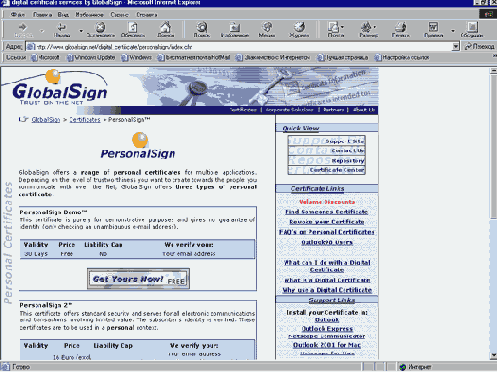Click the vertical scrollbar down arrow
This screenshot has height=372, width=497.
pos(493,356)
